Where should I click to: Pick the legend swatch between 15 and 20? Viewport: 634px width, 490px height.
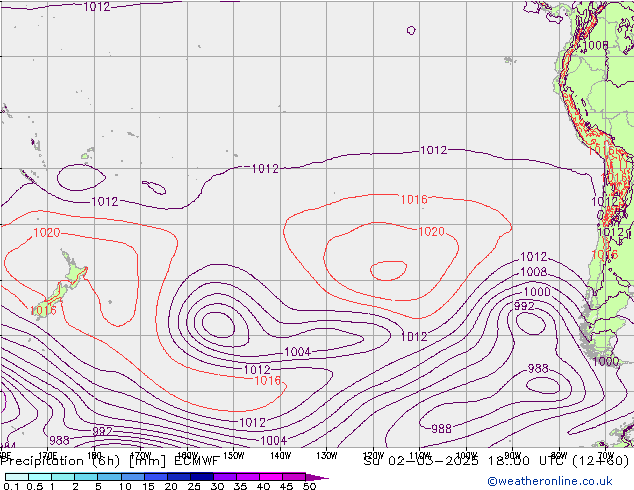155,477
